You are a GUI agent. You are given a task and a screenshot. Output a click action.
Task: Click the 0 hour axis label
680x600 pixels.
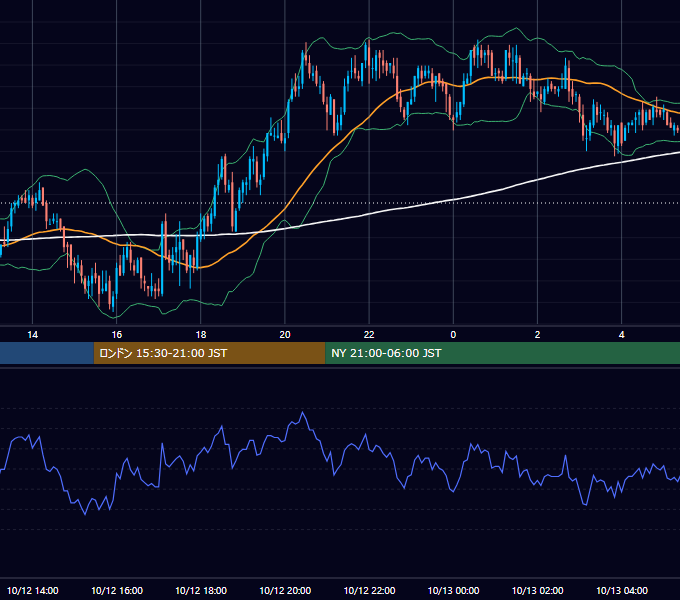(453, 335)
